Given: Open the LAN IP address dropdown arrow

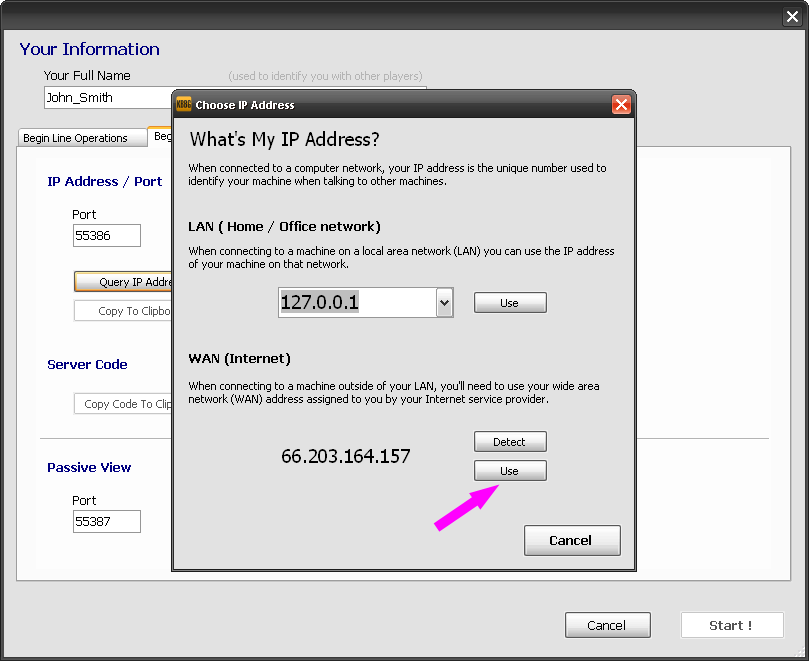Looking at the screenshot, I should click(445, 303).
